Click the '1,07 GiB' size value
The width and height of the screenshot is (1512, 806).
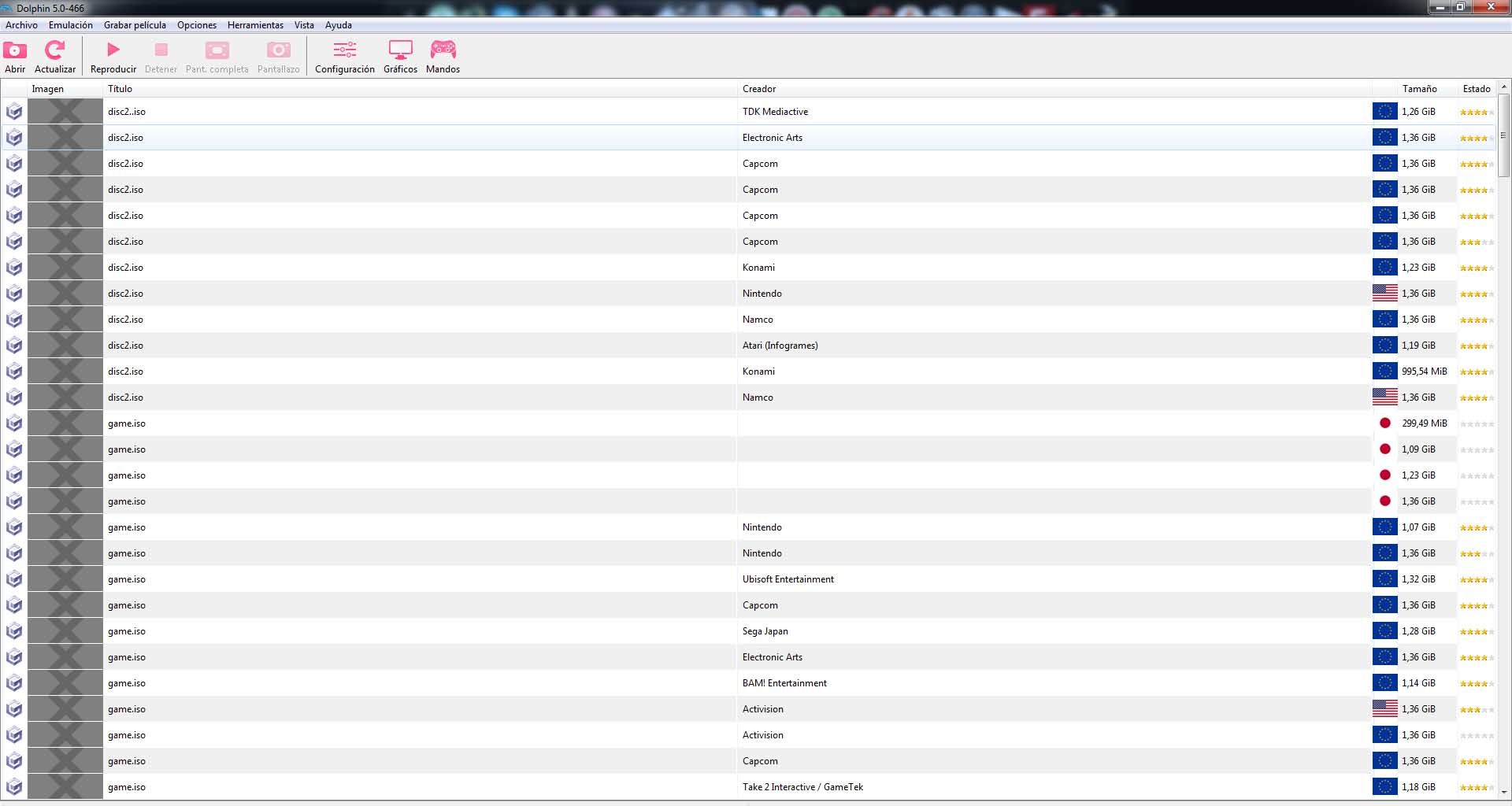tap(1419, 527)
